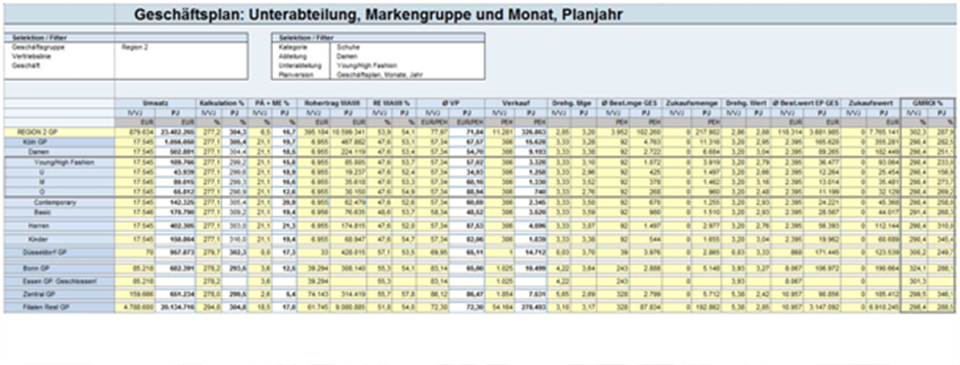Click the Rohertrag column header
The height and width of the screenshot is (365, 960).
332,103
